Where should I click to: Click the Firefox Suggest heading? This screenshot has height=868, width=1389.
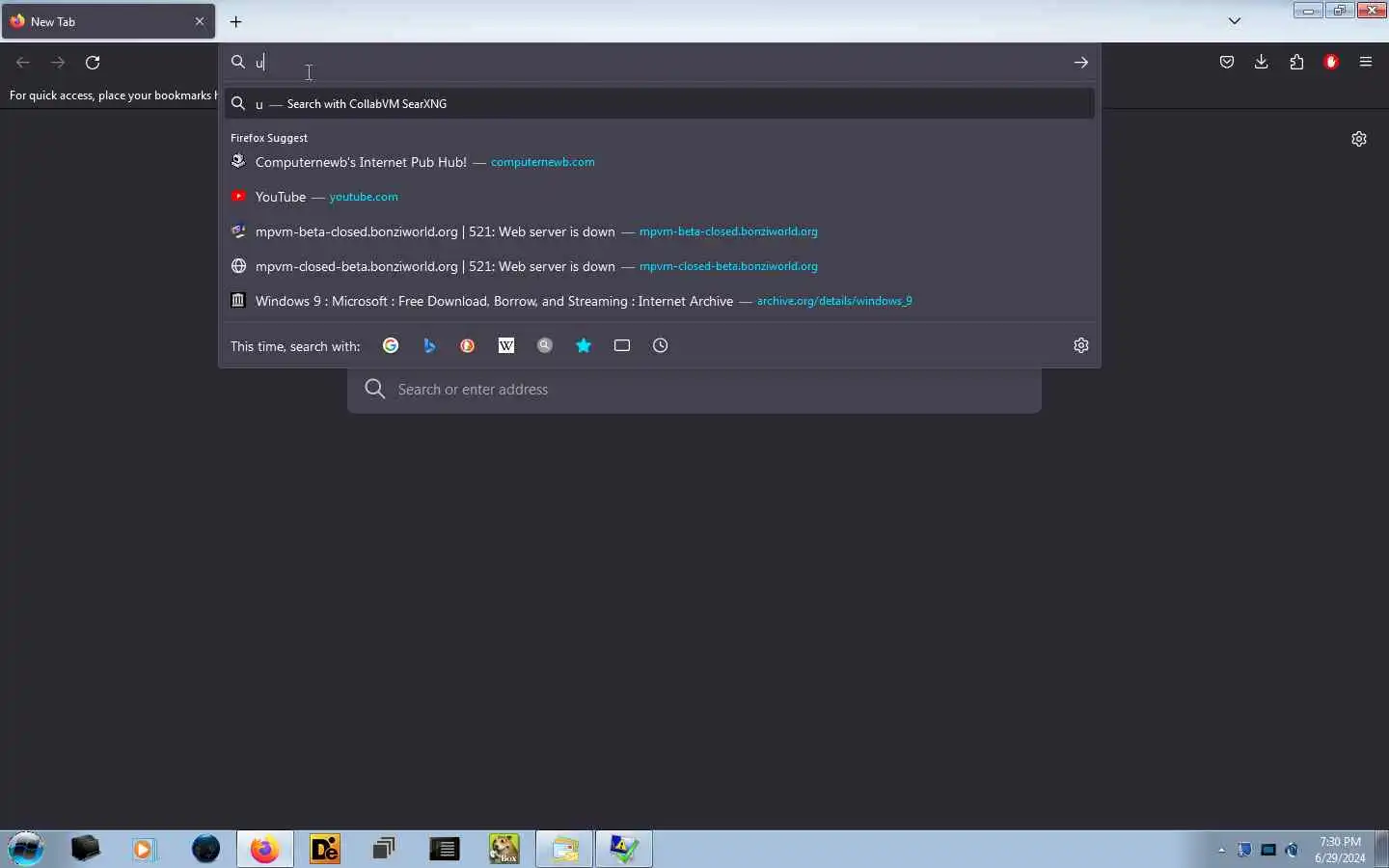tap(269, 138)
